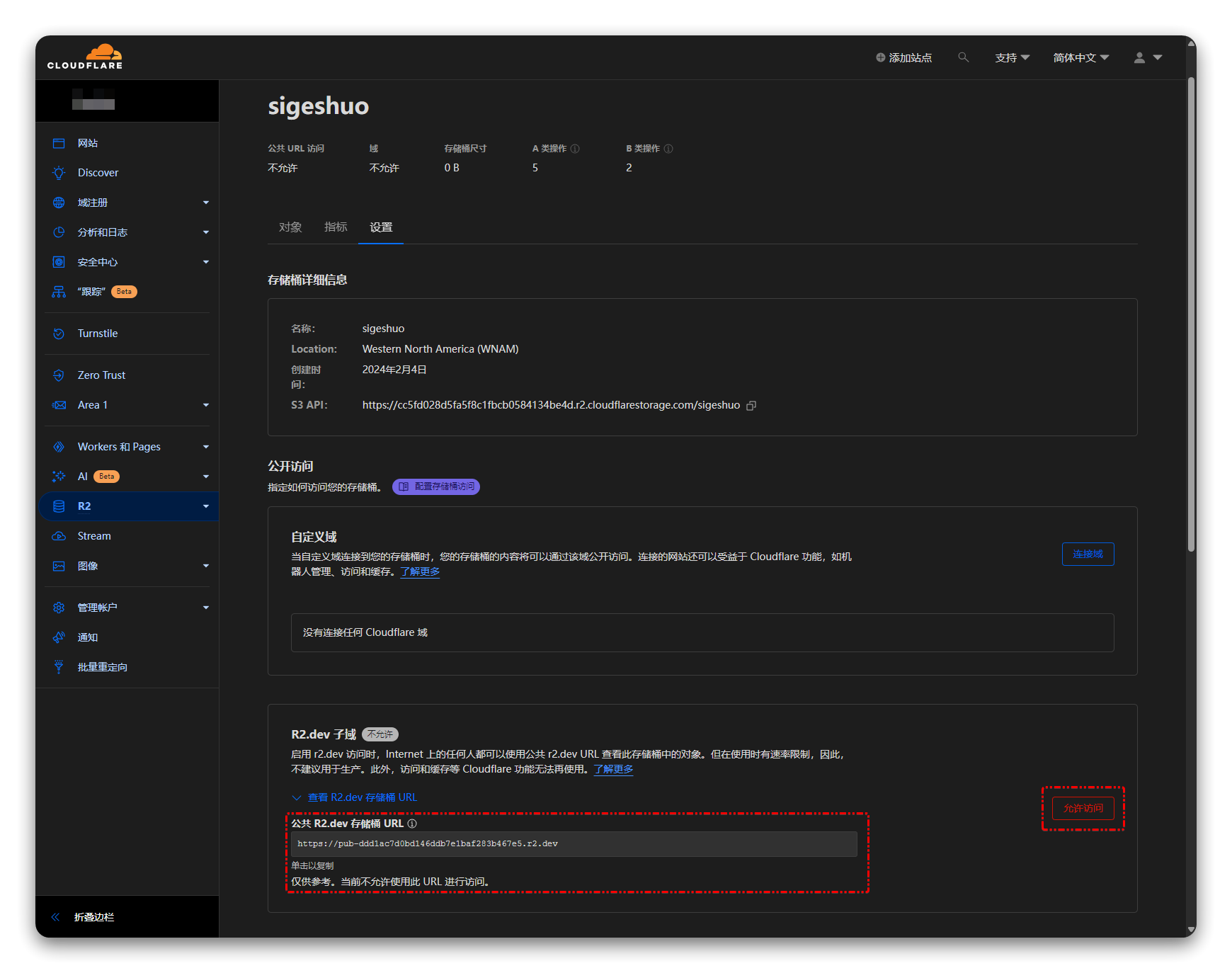Screen dimensions: 1232x973
Task: Expand the Area 1 submenu arrow
Action: pyautogui.click(x=206, y=405)
